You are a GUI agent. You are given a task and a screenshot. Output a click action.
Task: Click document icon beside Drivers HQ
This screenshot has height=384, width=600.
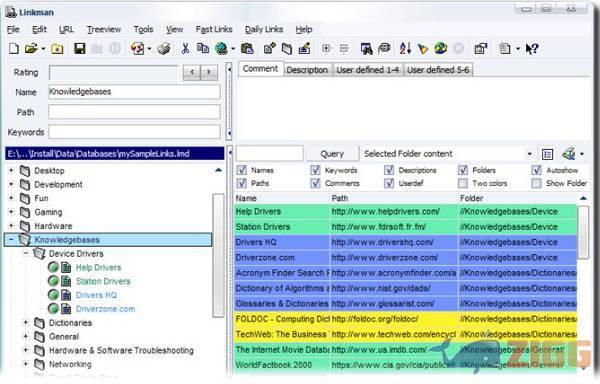66,295
